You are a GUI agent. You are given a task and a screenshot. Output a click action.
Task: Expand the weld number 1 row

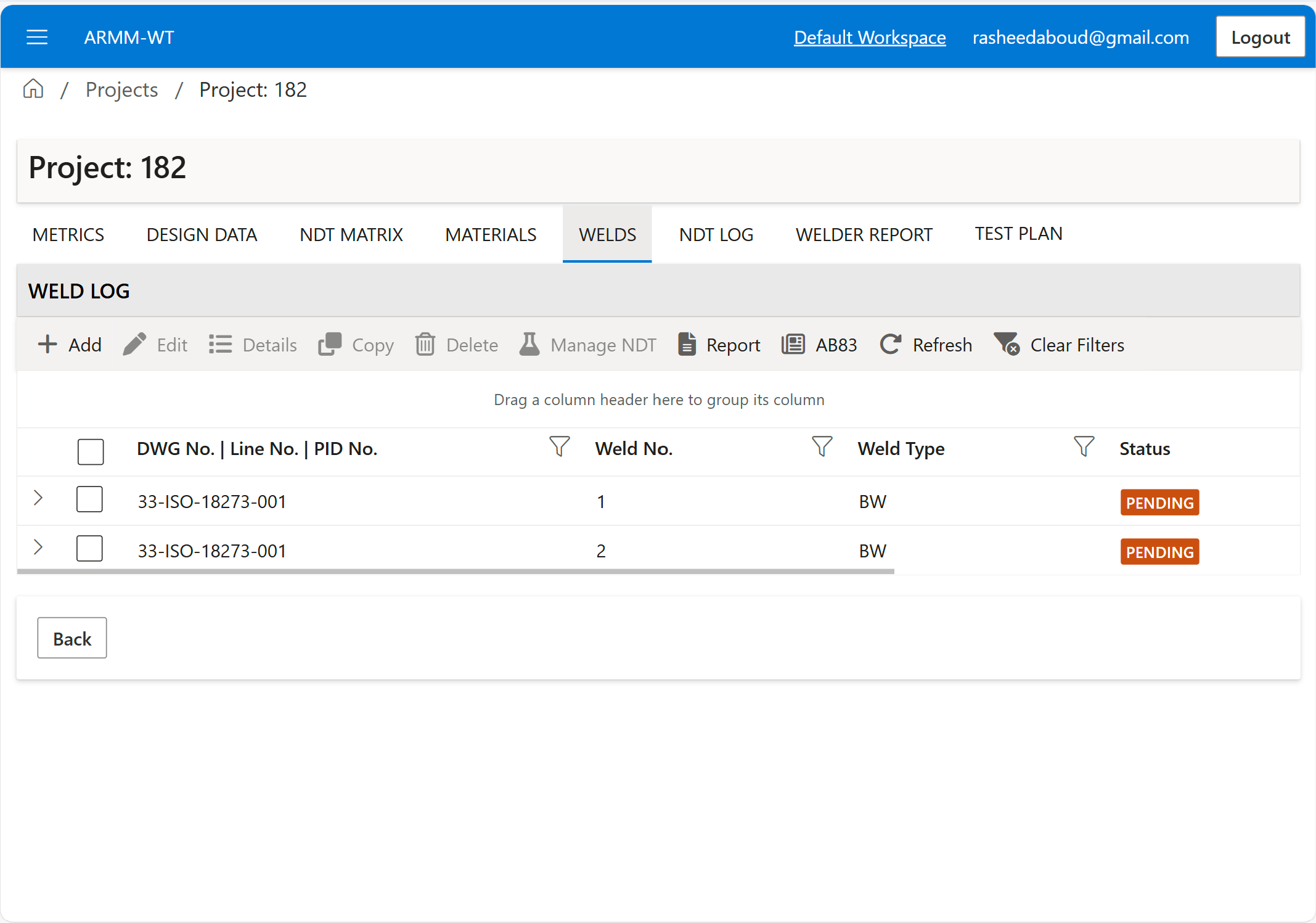coord(38,498)
